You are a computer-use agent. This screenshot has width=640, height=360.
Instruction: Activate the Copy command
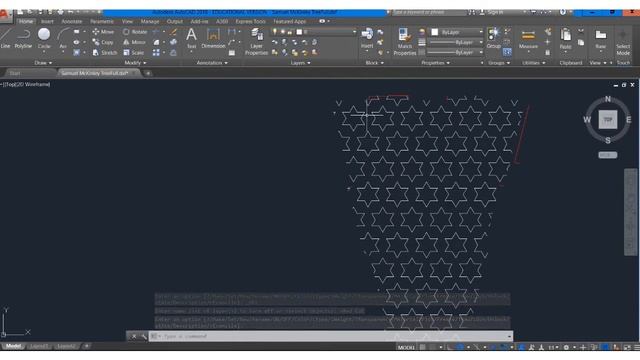[103, 42]
